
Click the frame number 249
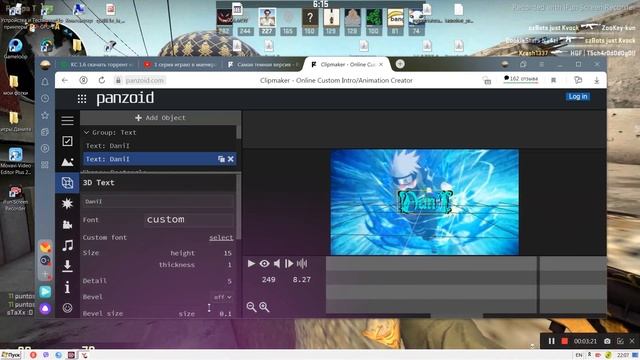click(x=269, y=280)
